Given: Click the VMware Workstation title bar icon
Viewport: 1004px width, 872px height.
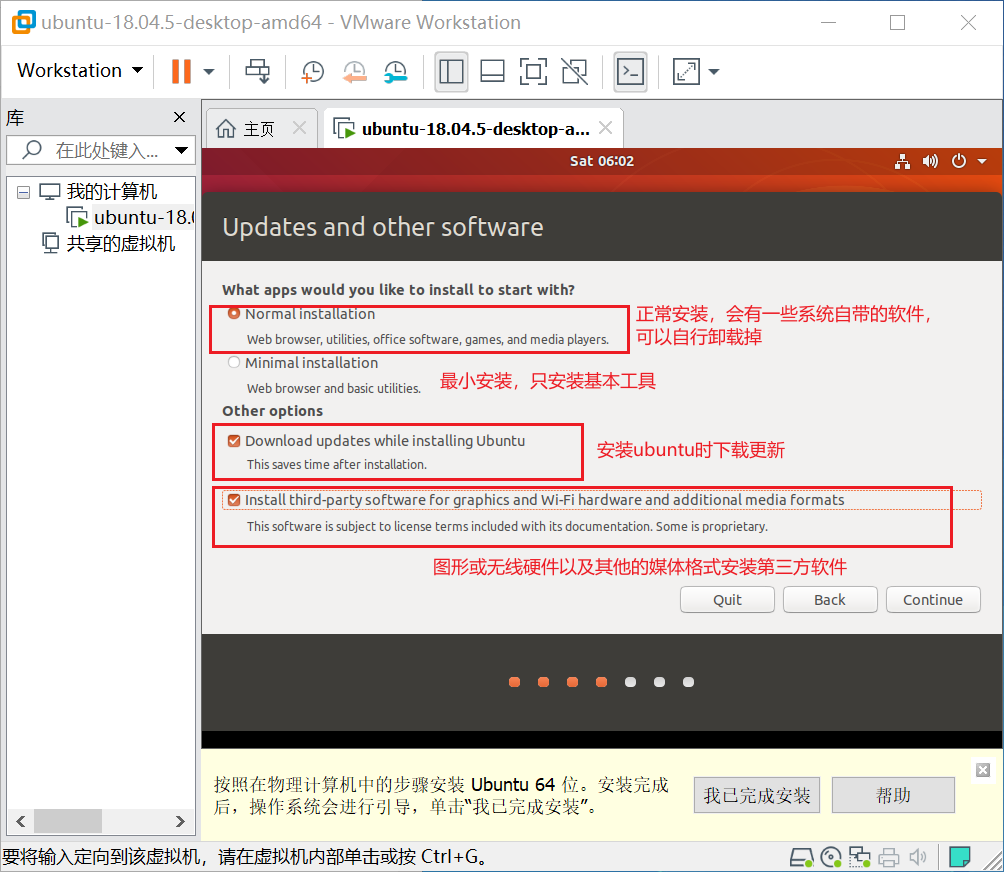Looking at the screenshot, I should pos(24,22).
